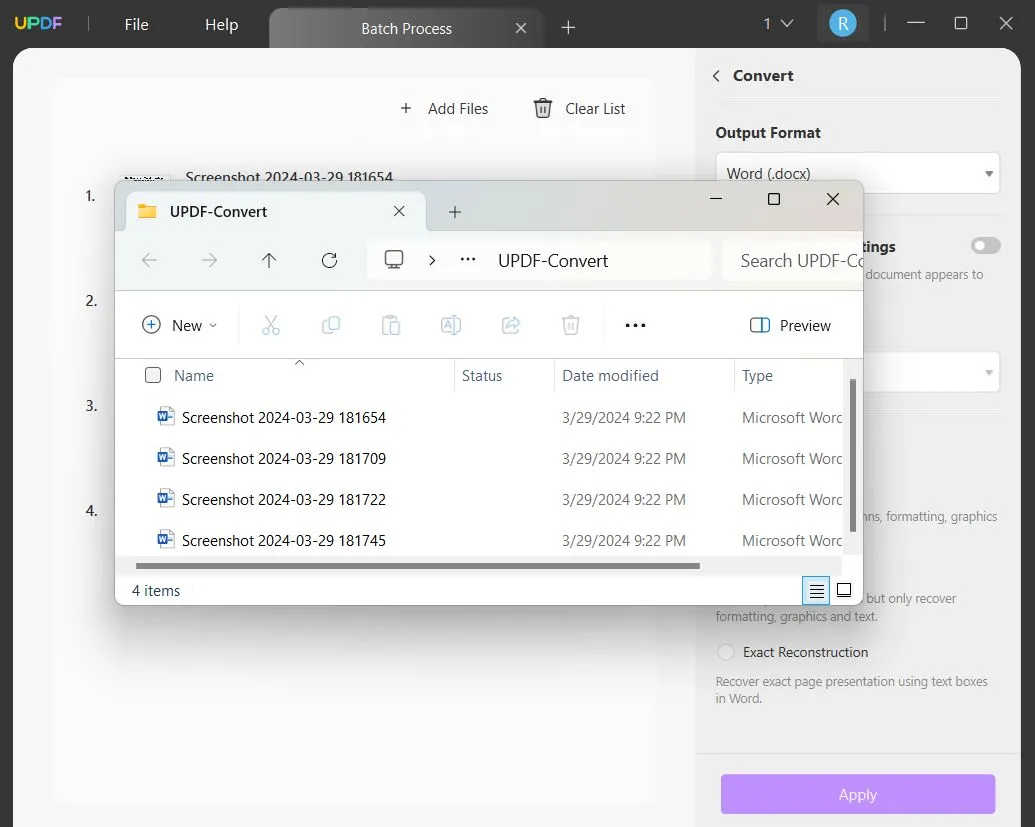1035x827 pixels.
Task: Add a new UPDF tab with plus icon
Action: 568,27
